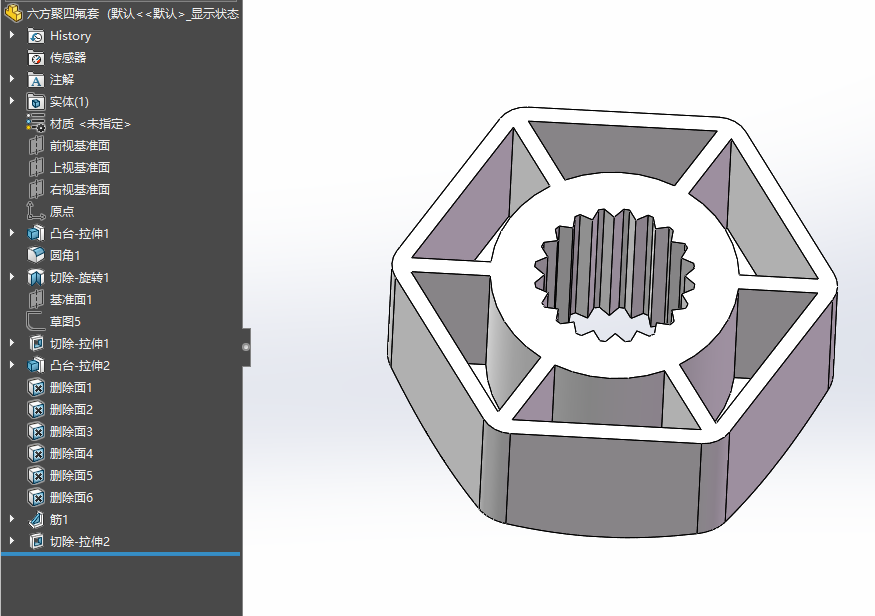875x616 pixels.
Task: Select the 删除面1 delete face icon
Action: click(x=36, y=387)
